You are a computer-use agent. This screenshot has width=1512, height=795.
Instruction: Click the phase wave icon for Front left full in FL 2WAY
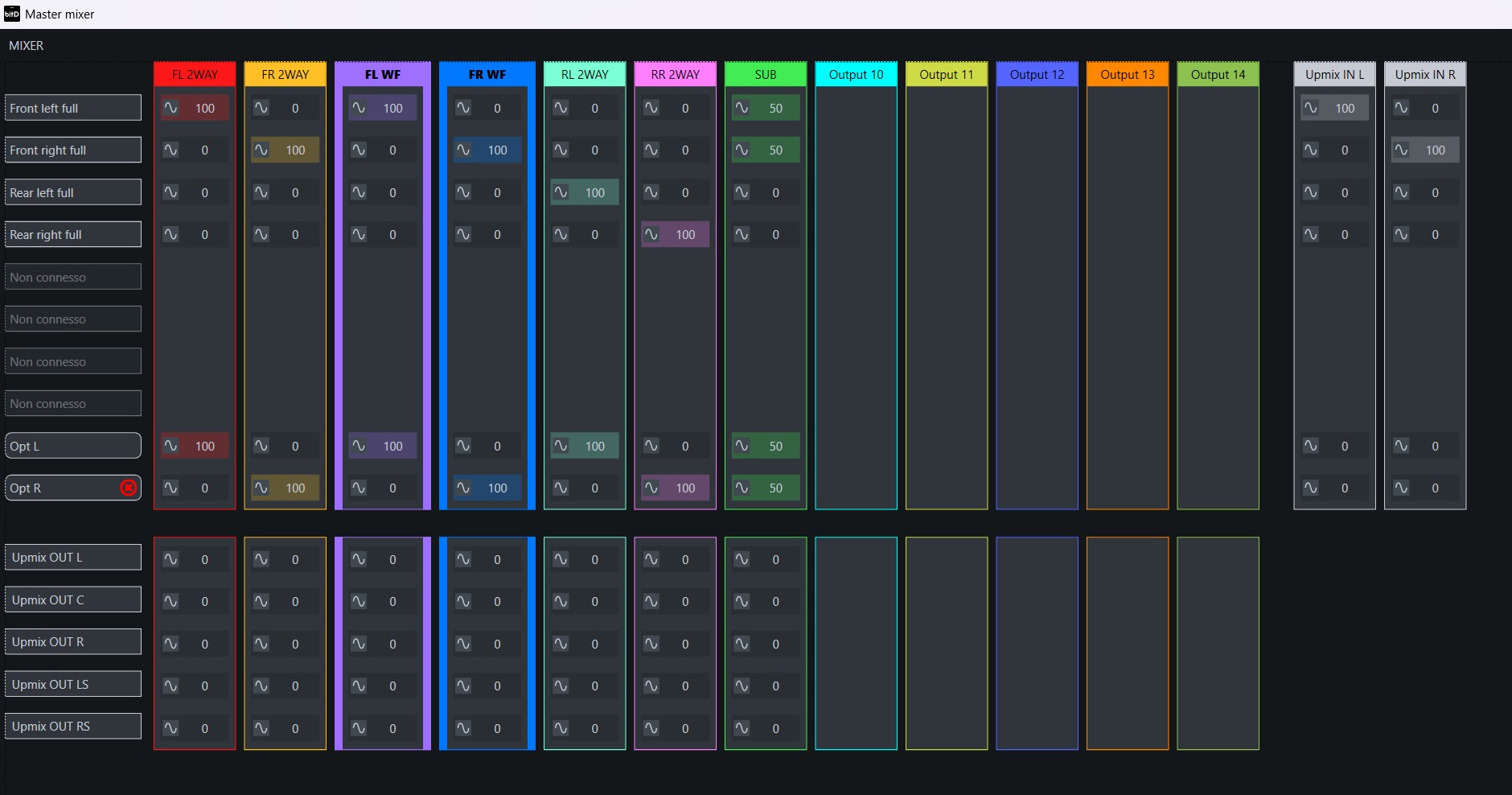171,108
